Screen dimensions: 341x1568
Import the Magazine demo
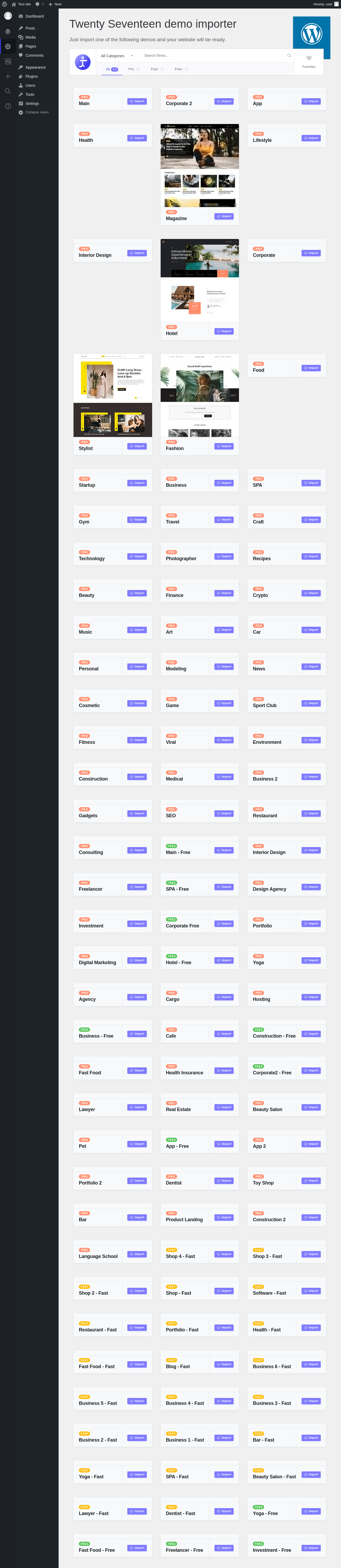[224, 216]
